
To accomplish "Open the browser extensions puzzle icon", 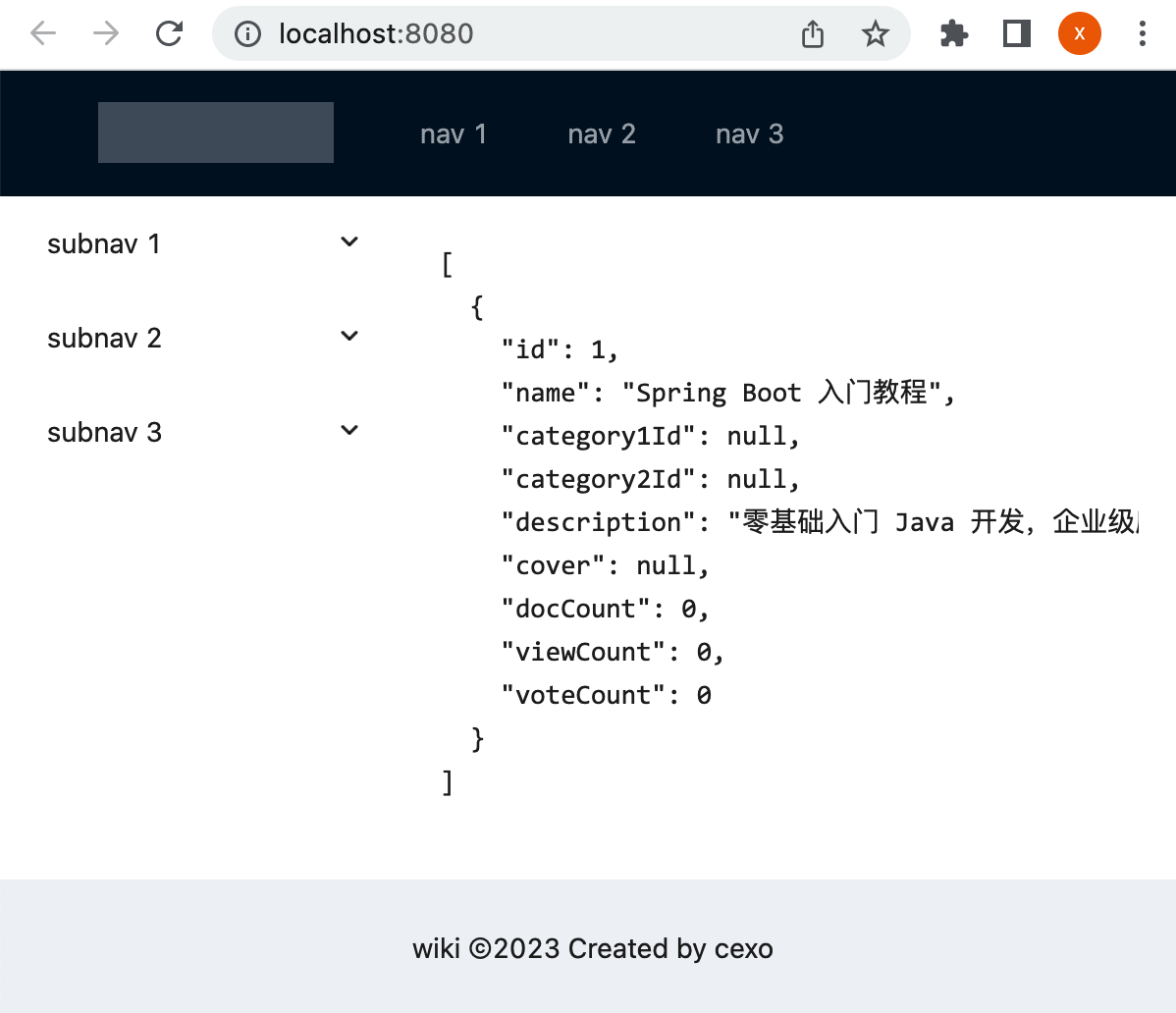I will click(953, 32).
